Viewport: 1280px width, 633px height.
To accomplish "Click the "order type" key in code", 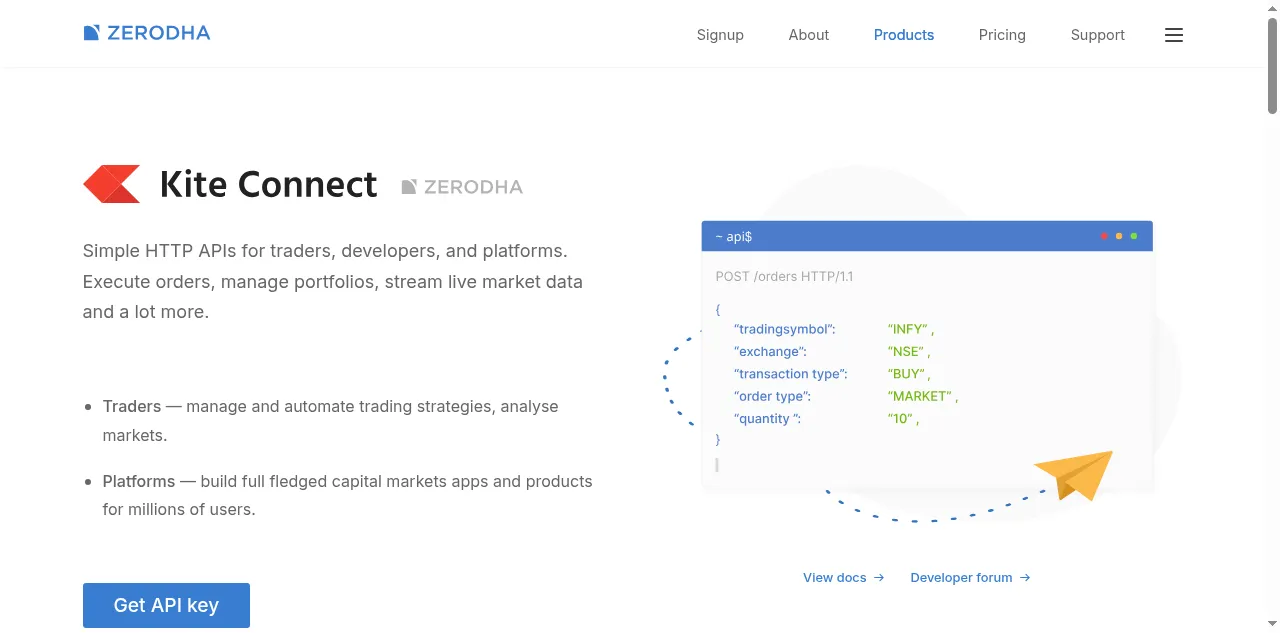I will [772, 396].
